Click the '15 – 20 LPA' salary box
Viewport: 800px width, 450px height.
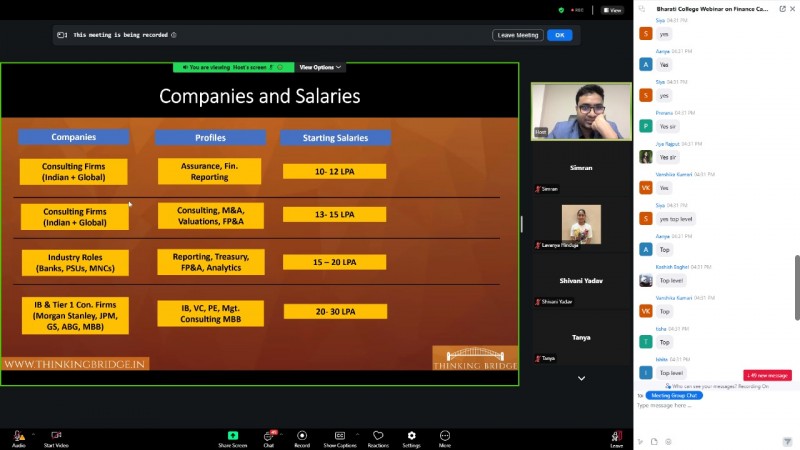334,262
